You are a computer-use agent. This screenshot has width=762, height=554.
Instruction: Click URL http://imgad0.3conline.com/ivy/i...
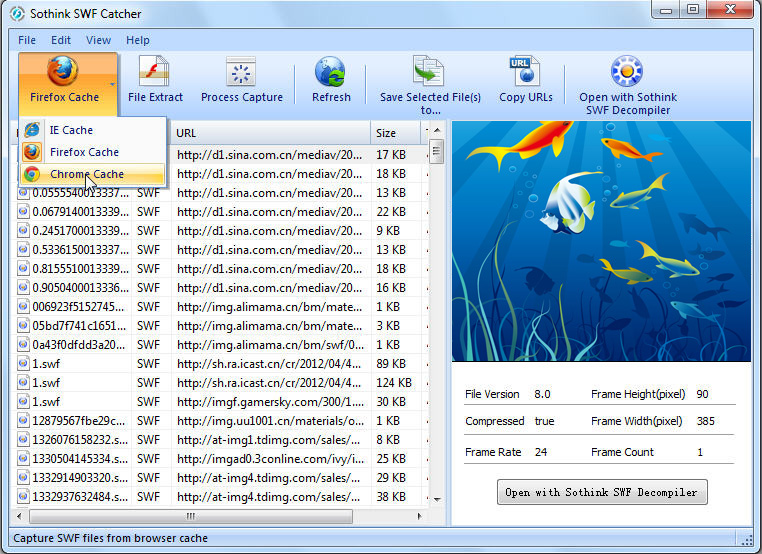click(x=270, y=459)
